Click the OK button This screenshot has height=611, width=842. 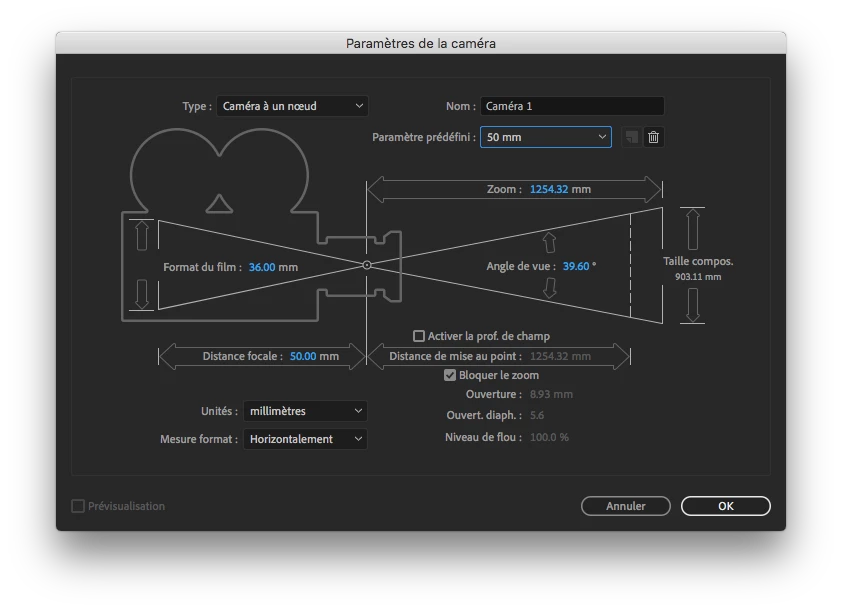[725, 506]
